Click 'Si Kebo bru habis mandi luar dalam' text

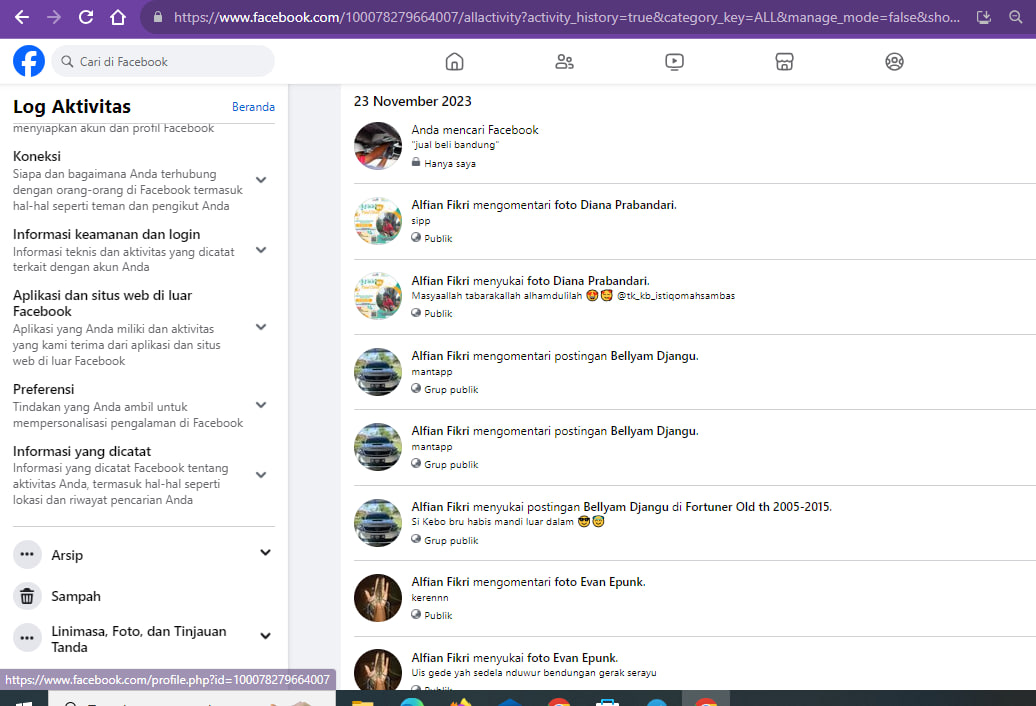pyautogui.click(x=492, y=522)
